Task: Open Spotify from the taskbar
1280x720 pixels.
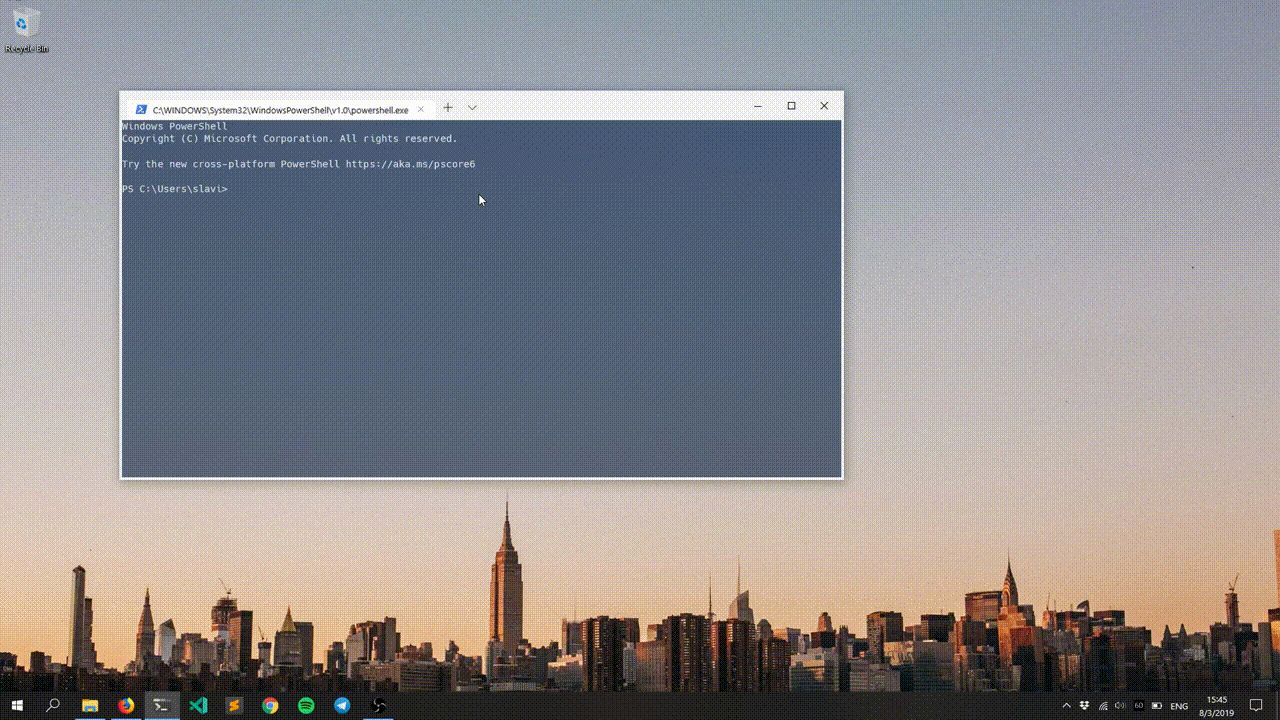Action: click(306, 705)
